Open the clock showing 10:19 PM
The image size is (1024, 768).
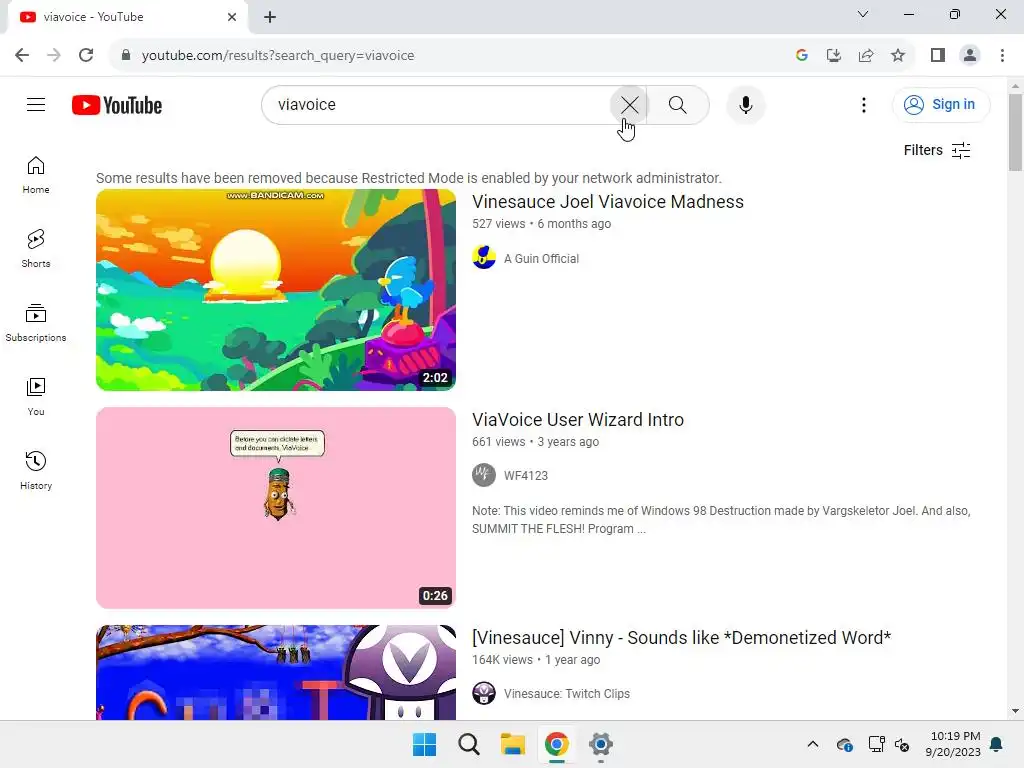[x=953, y=744]
